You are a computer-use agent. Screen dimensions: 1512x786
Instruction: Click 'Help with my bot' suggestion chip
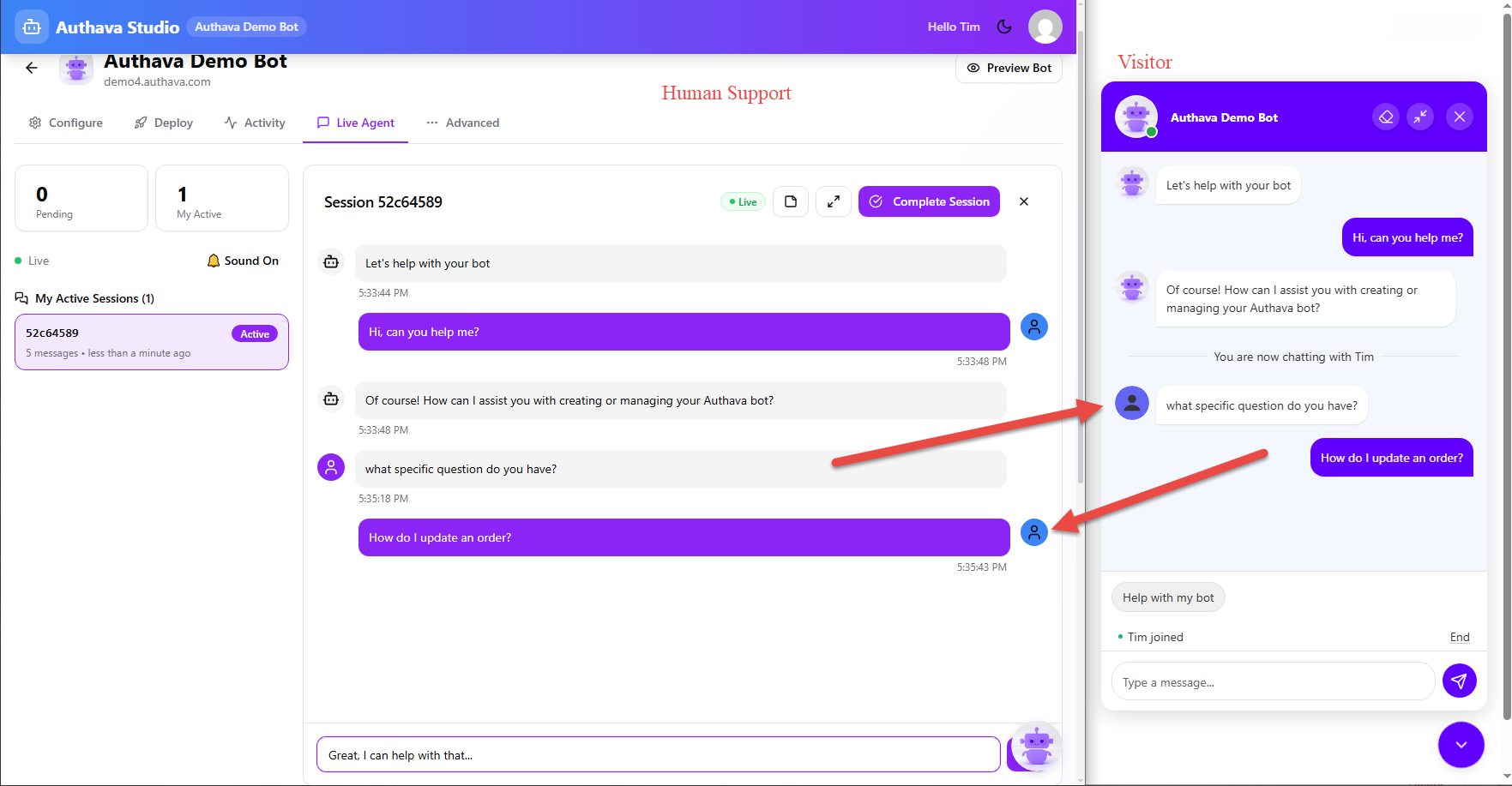pos(1168,597)
